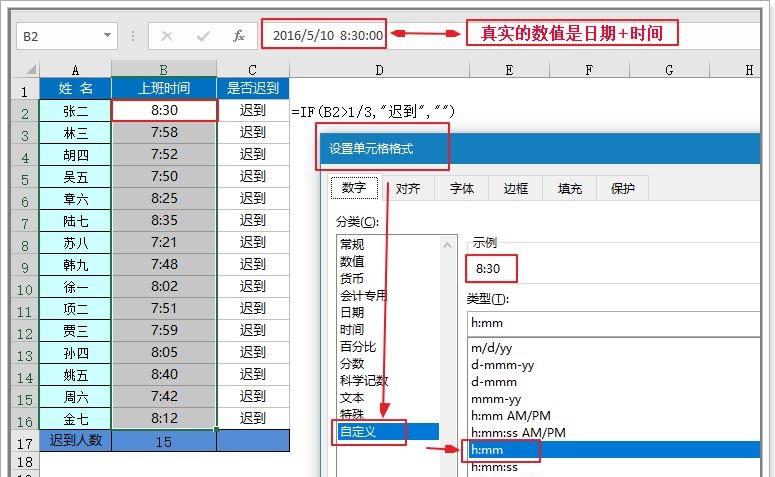The height and width of the screenshot is (477, 775).
Task: Click the 是否迟到 header cell
Action: pyautogui.click(x=253, y=88)
